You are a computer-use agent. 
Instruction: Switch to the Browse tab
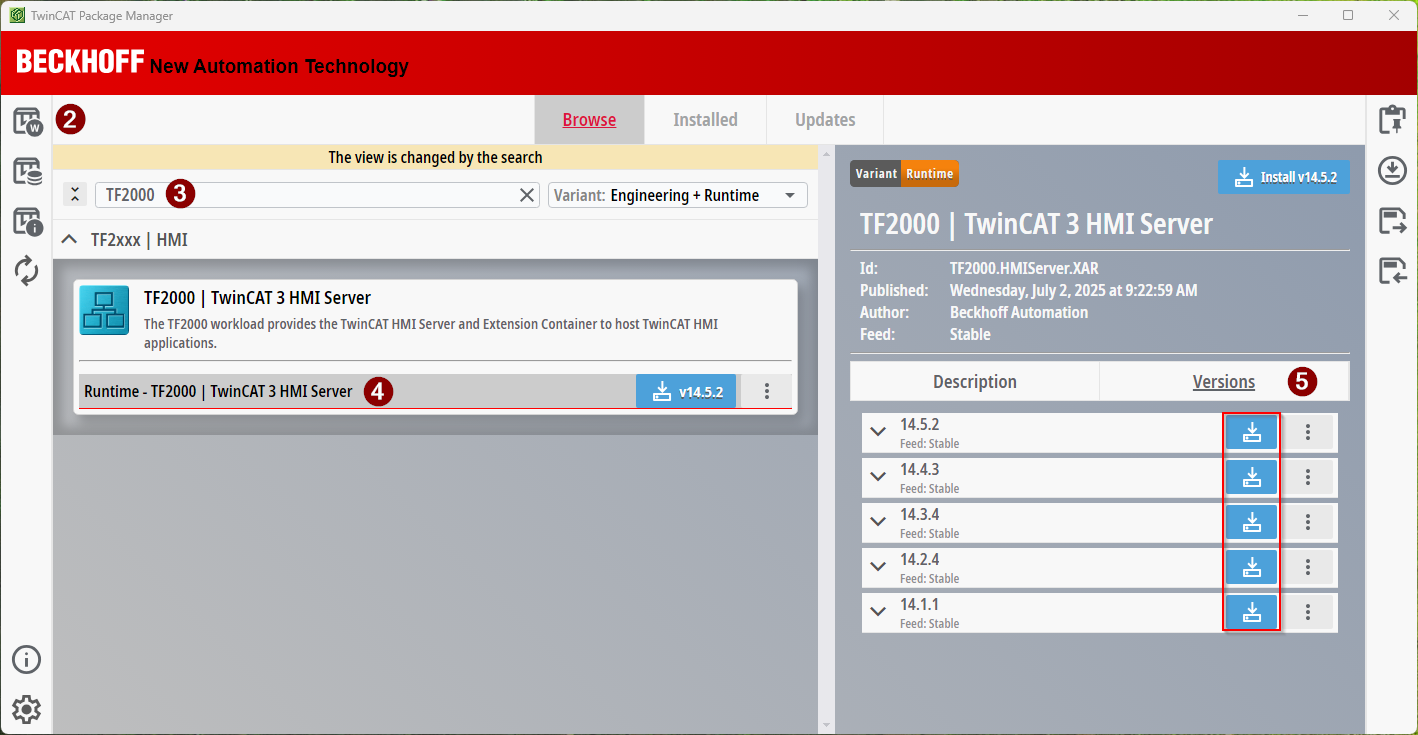(x=589, y=120)
